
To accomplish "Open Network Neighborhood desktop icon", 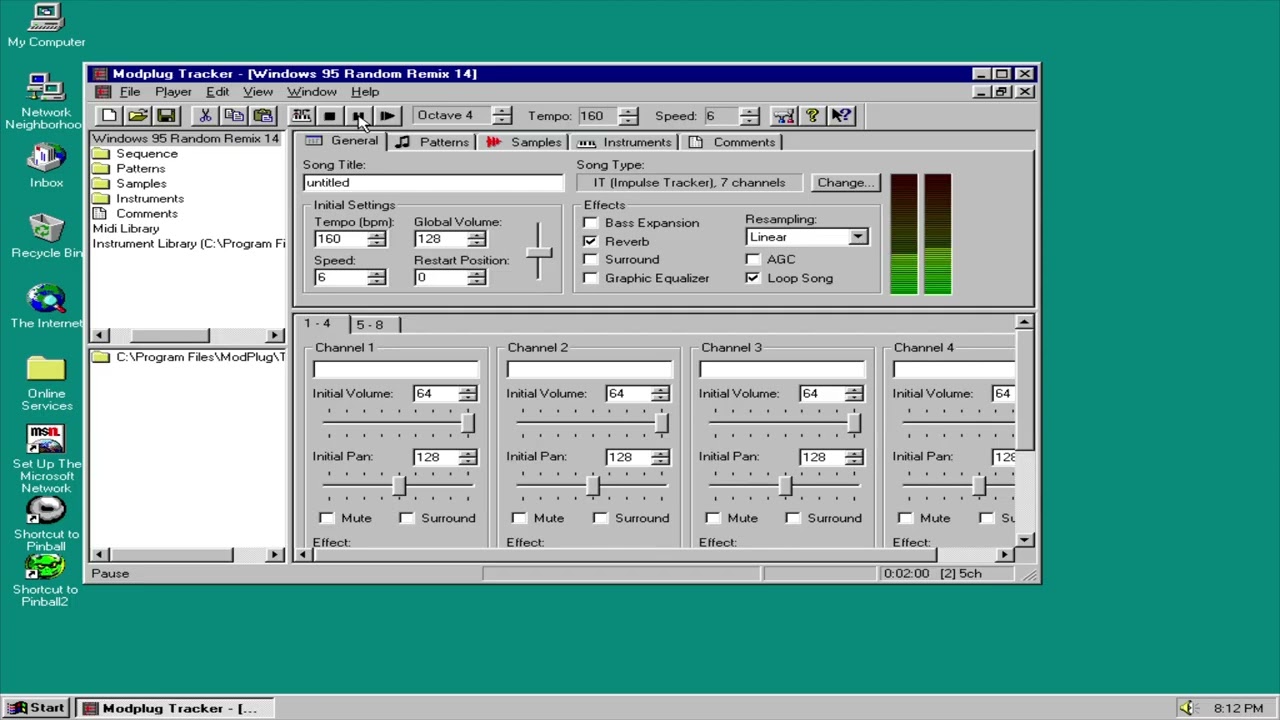I will tap(46, 102).
